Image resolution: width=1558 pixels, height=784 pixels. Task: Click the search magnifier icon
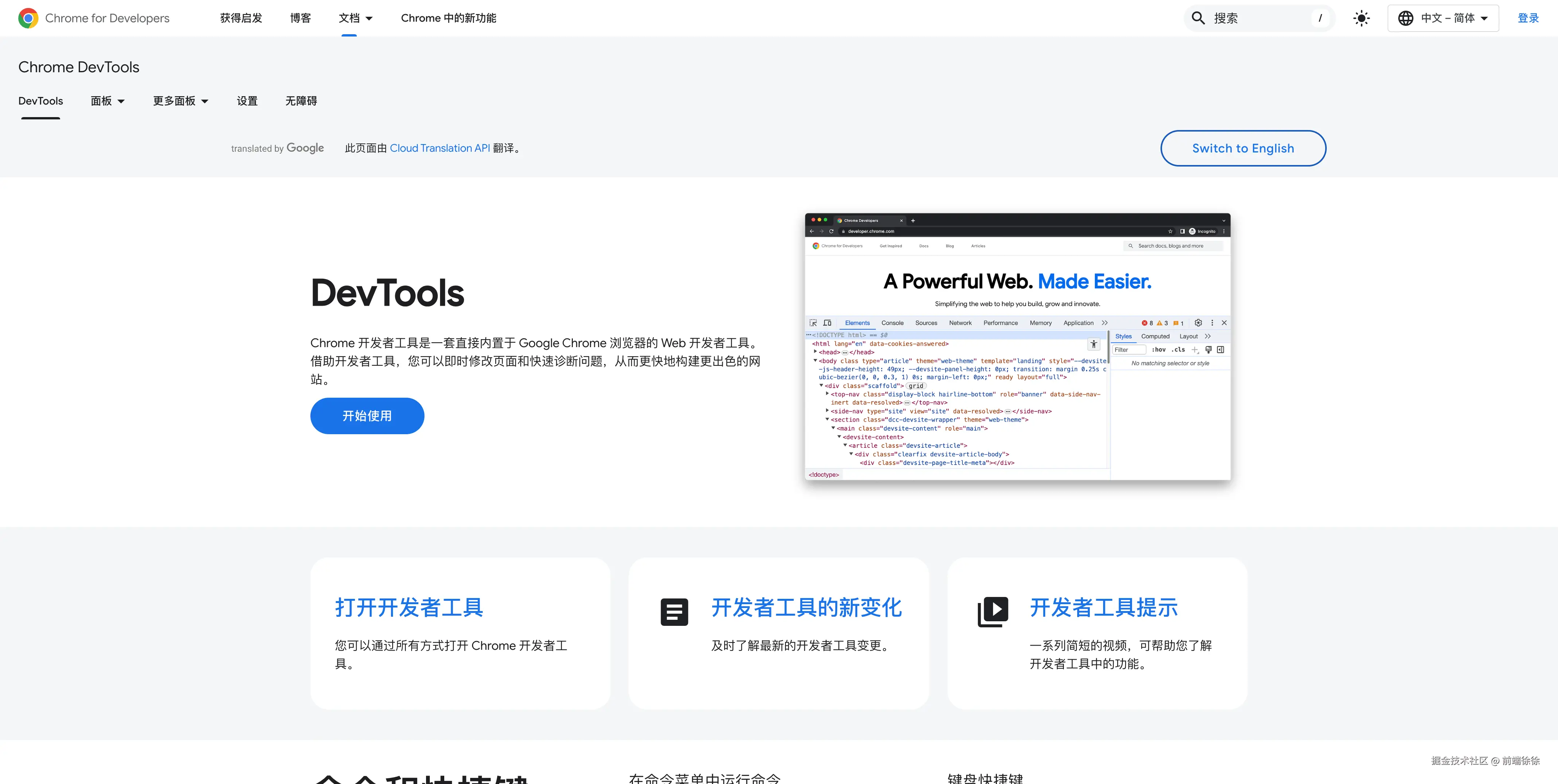(x=1198, y=18)
